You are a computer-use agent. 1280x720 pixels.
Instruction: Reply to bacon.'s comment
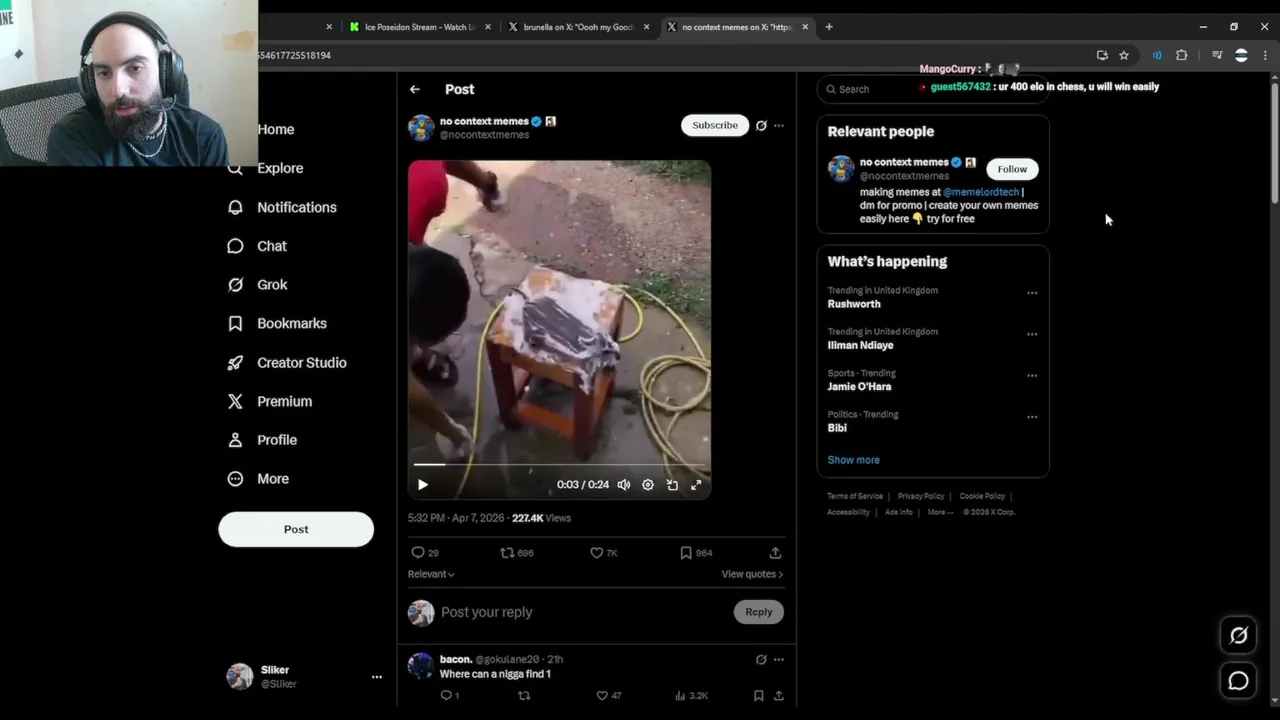coord(446,695)
